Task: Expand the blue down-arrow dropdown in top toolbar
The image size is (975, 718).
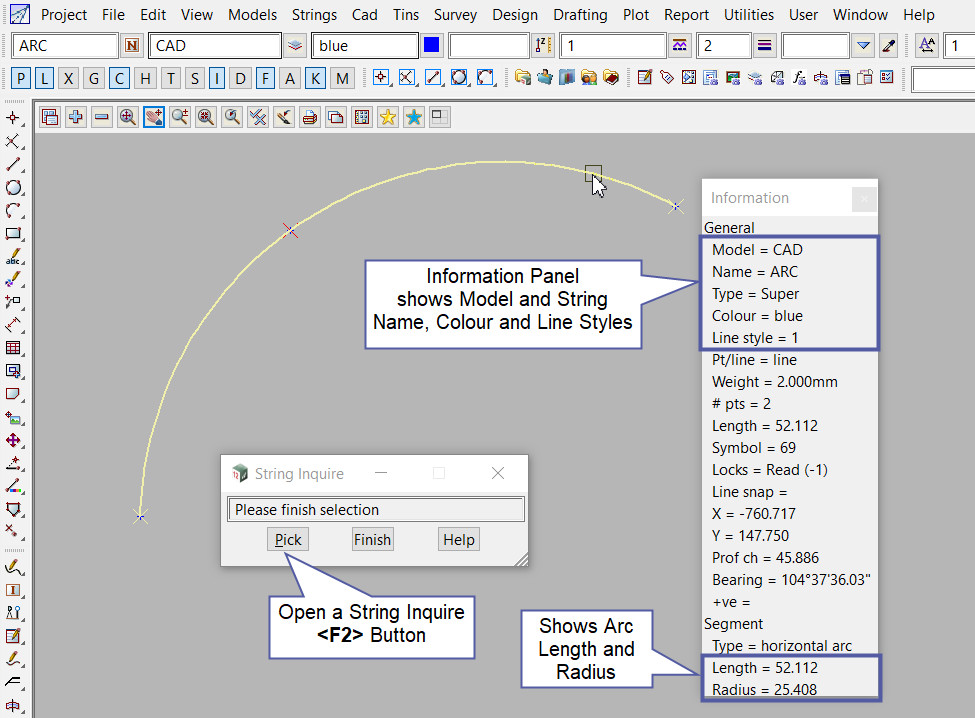Action: click(864, 46)
